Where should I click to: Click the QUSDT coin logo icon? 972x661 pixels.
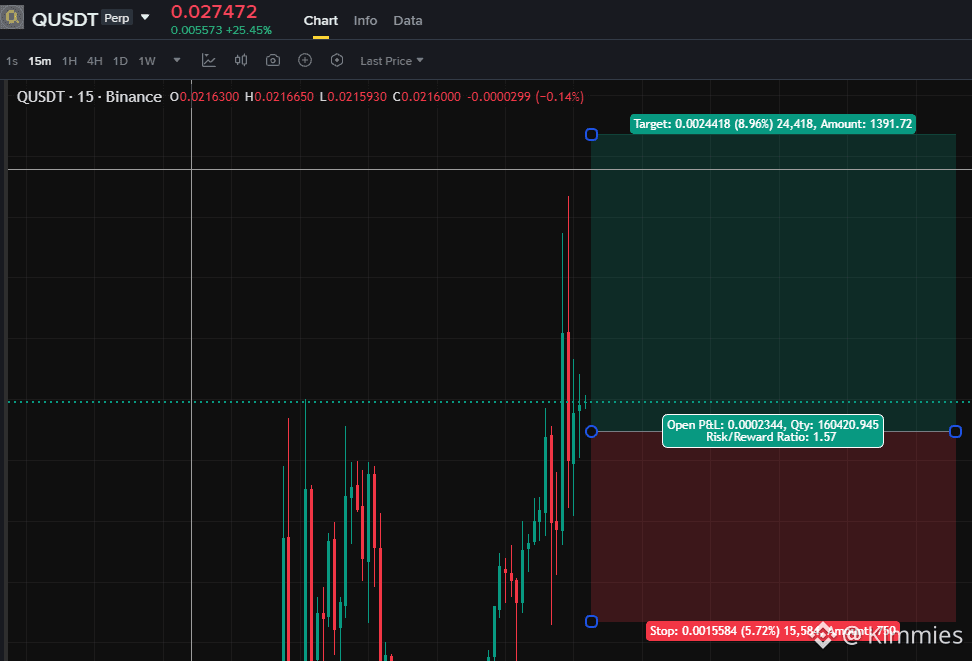pos(12,17)
